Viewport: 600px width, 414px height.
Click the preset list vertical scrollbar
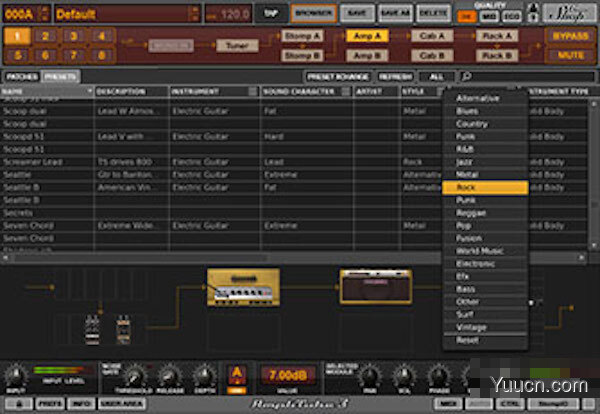point(594,174)
